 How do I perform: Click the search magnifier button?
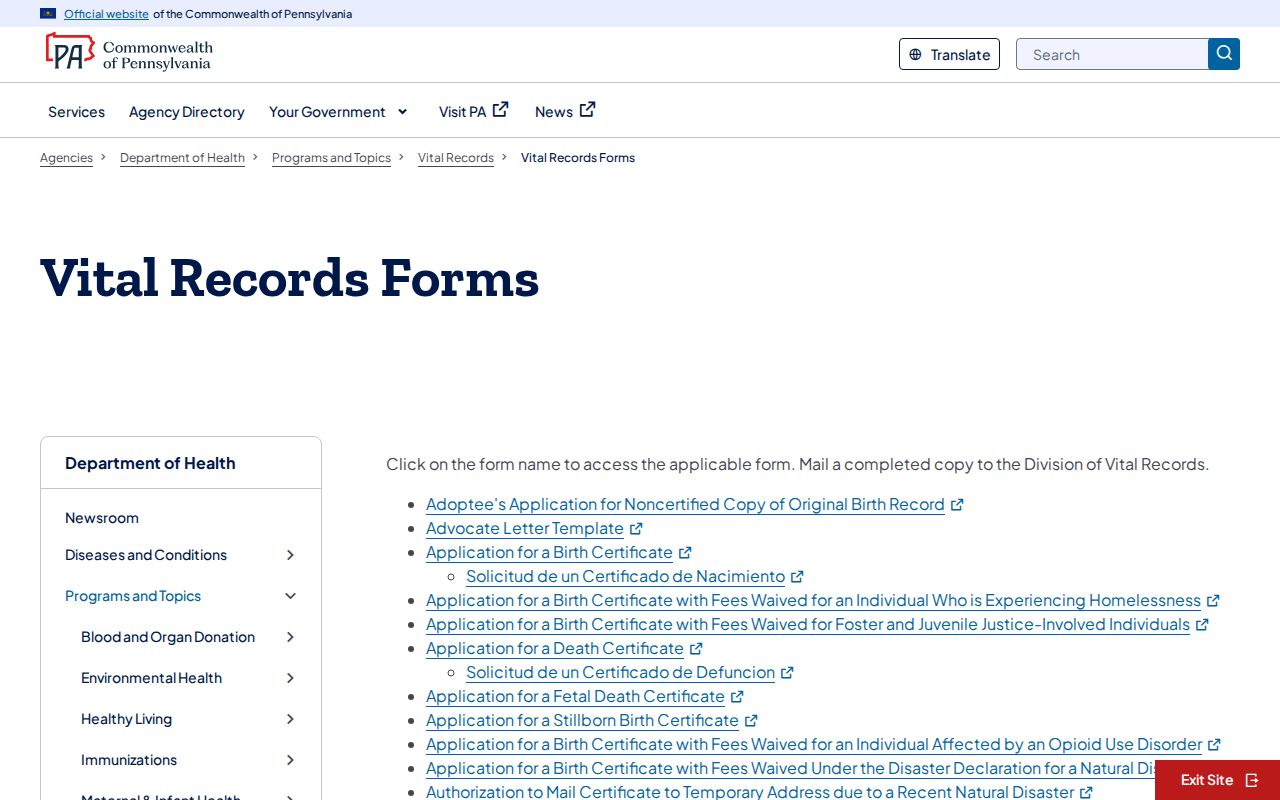1224,54
